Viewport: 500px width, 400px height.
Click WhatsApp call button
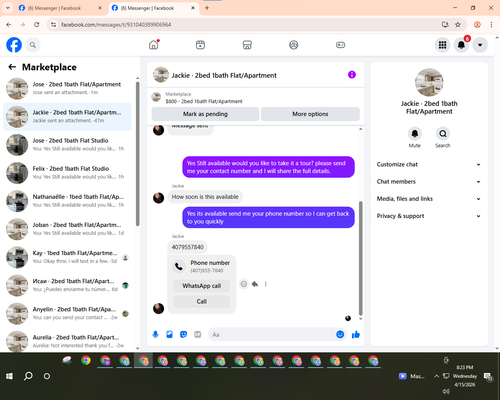(202, 286)
